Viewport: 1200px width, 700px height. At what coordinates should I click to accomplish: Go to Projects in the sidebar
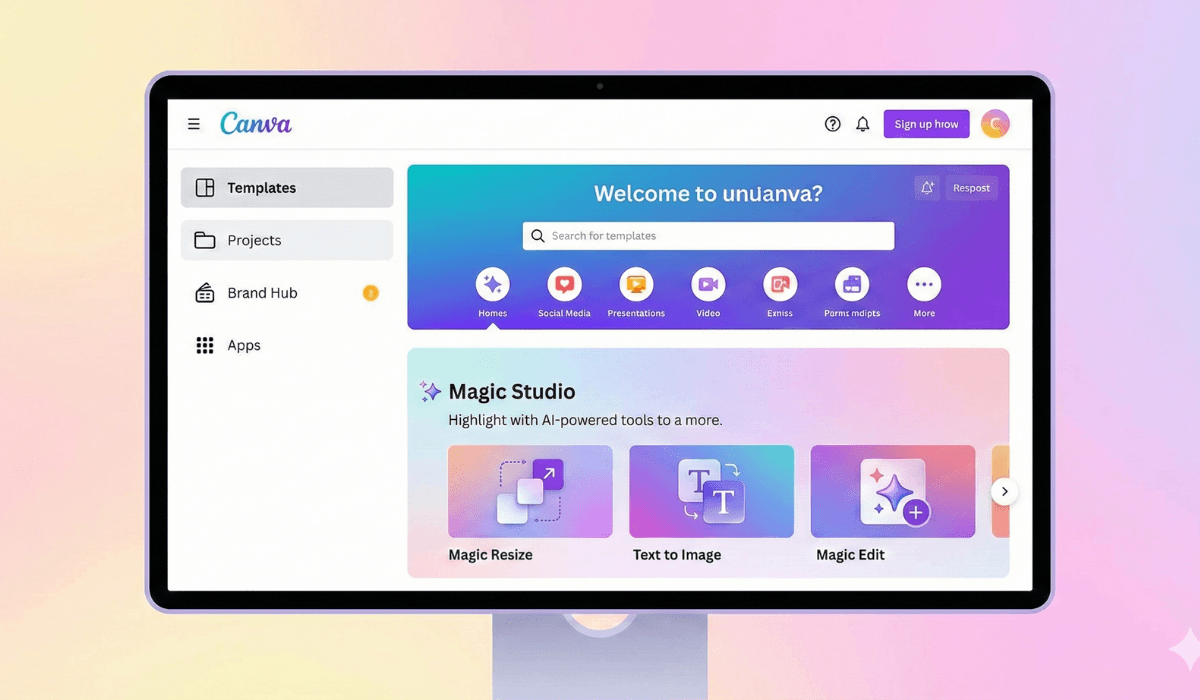click(287, 240)
